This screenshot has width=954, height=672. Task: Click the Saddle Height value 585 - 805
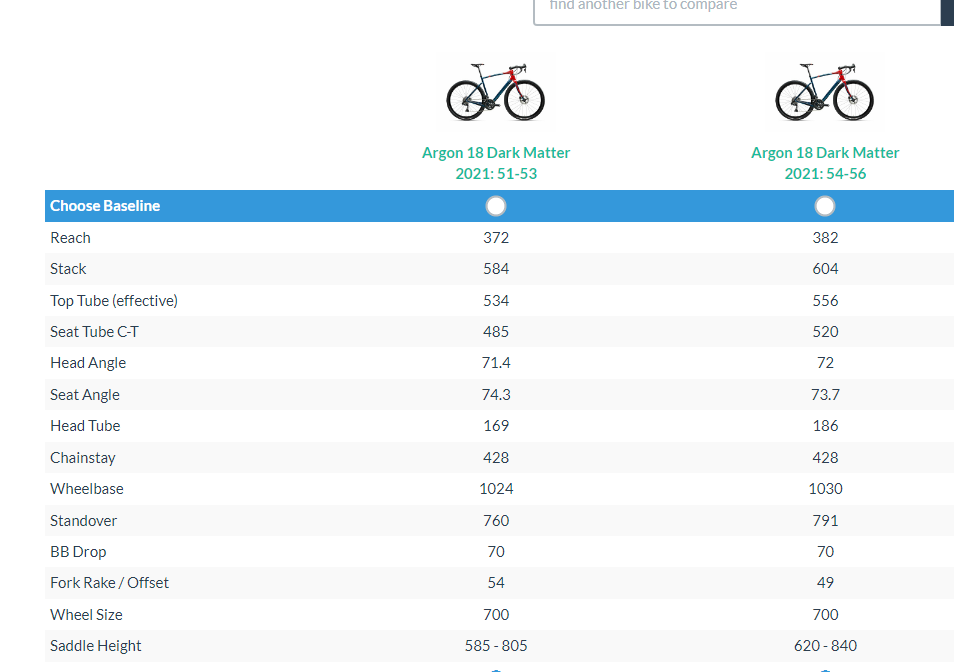[496, 646]
